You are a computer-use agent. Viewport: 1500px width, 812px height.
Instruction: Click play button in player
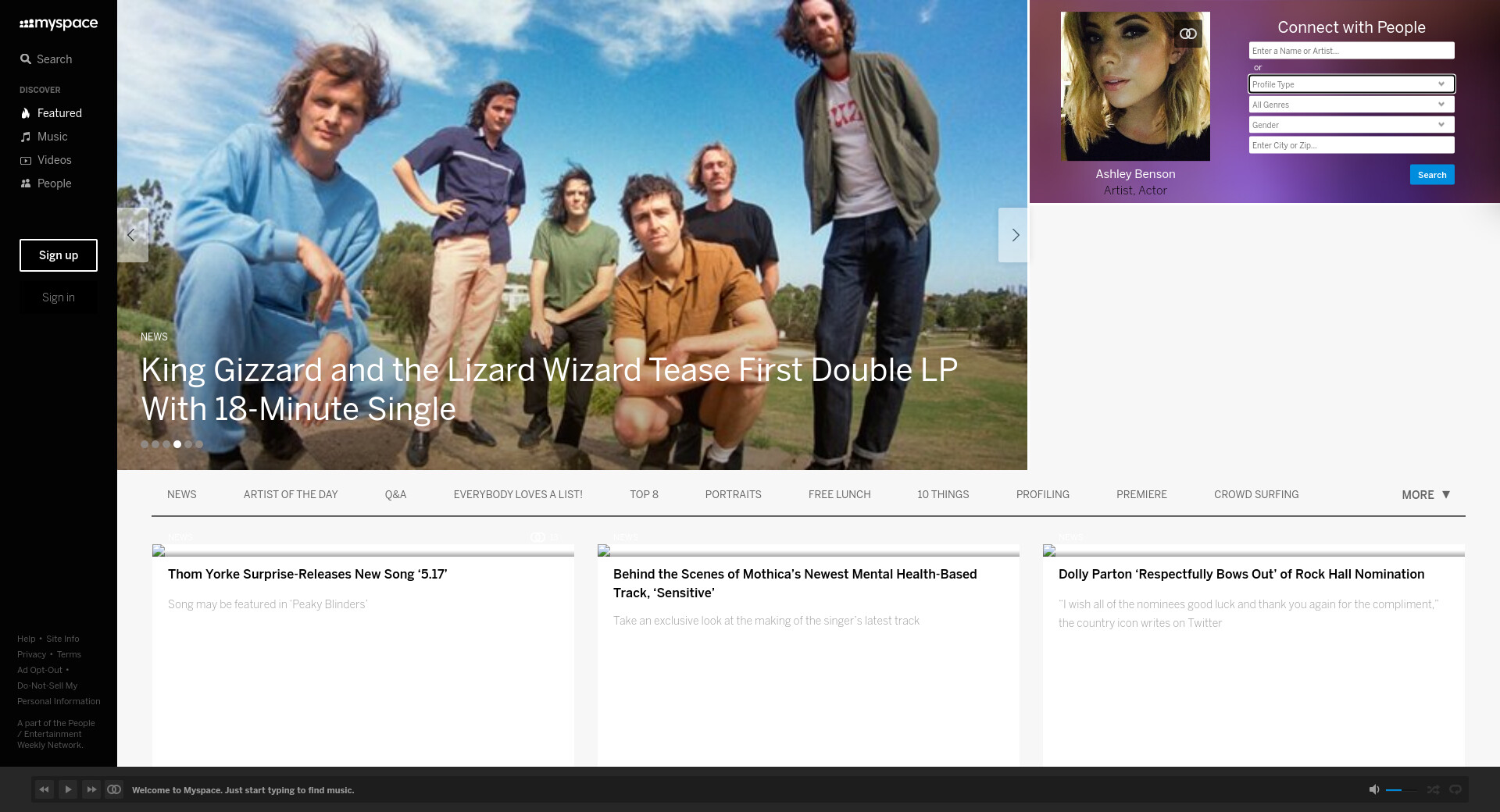[68, 789]
